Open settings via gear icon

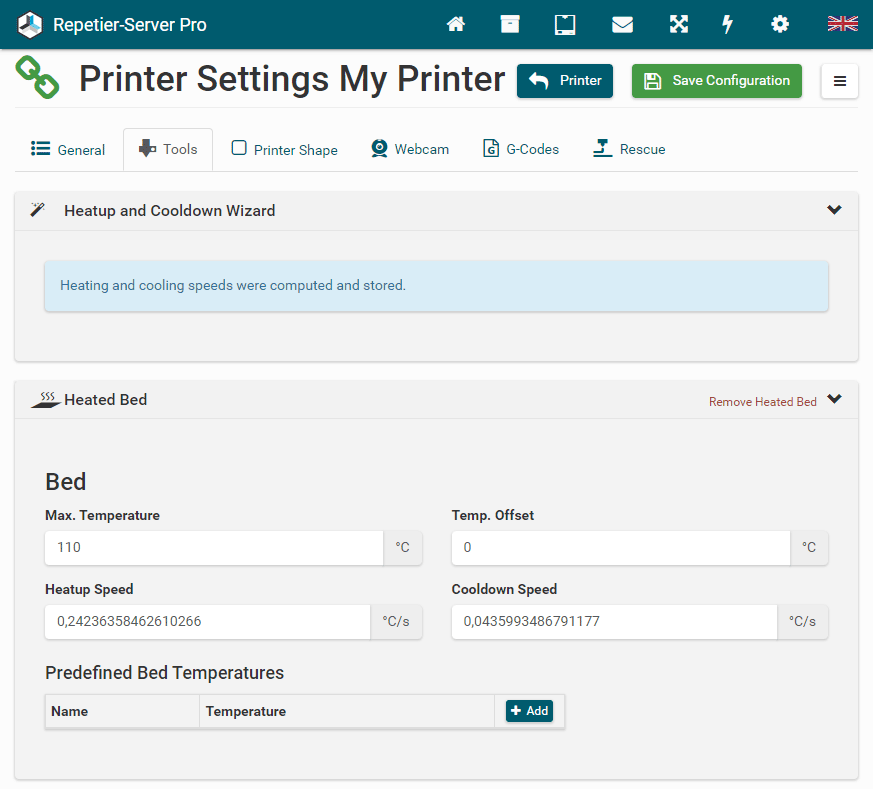tap(780, 24)
